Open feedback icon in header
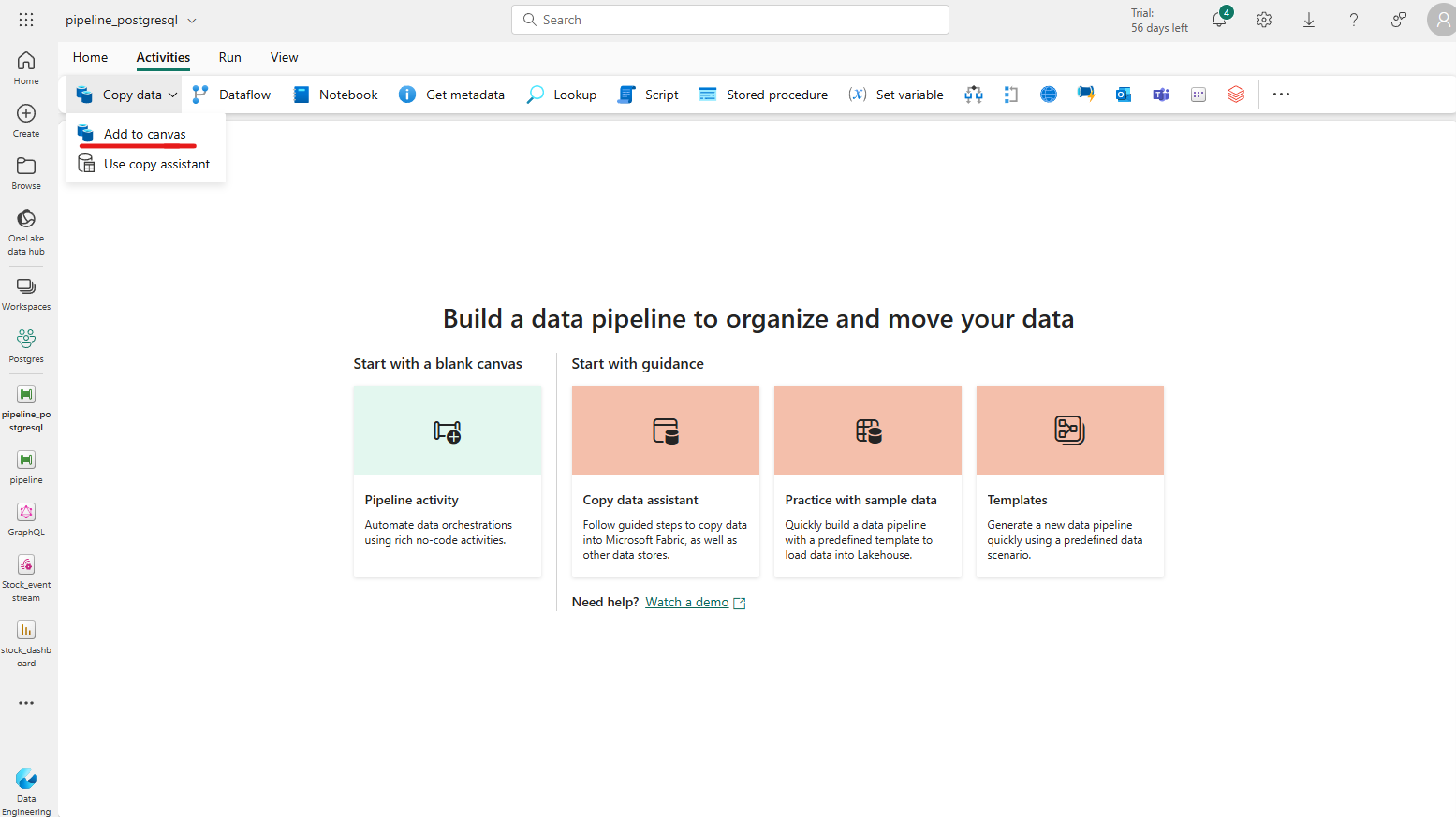This screenshot has width=1456, height=817. [x=1399, y=20]
